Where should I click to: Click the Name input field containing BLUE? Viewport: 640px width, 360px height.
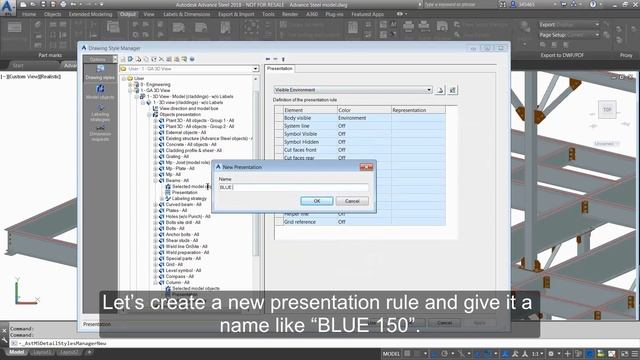[x=293, y=187]
